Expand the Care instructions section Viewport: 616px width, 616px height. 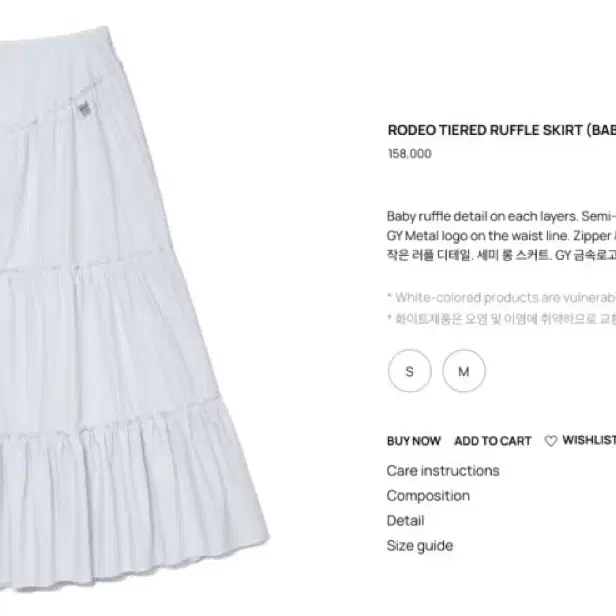pyautogui.click(x=443, y=471)
